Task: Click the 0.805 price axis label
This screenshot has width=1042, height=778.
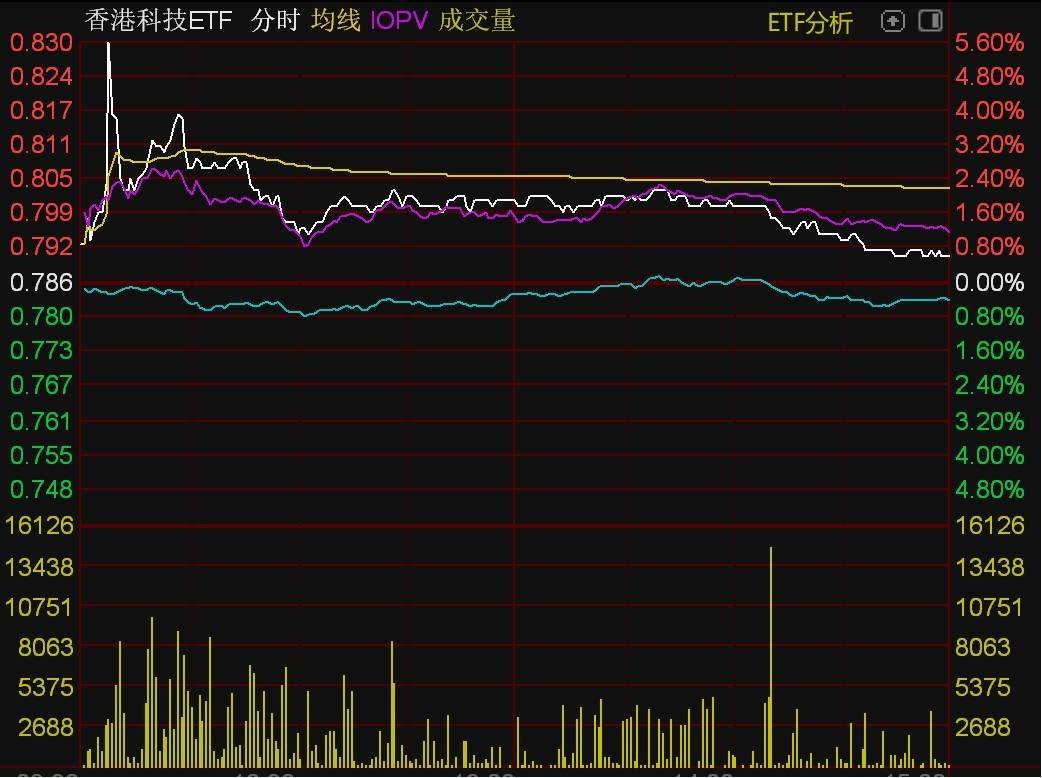Action: coord(41,178)
